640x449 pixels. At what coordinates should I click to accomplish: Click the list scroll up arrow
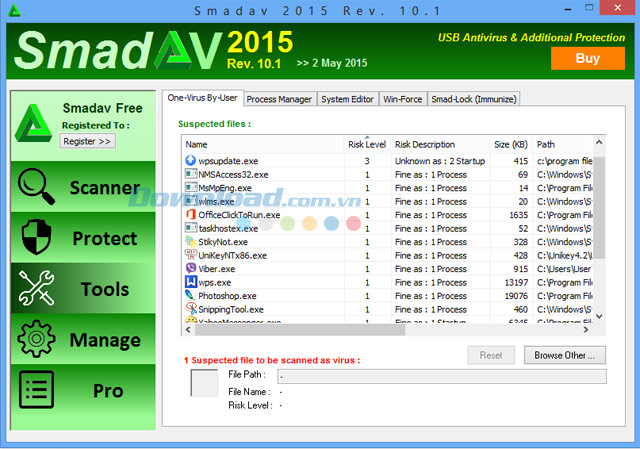pos(599,142)
